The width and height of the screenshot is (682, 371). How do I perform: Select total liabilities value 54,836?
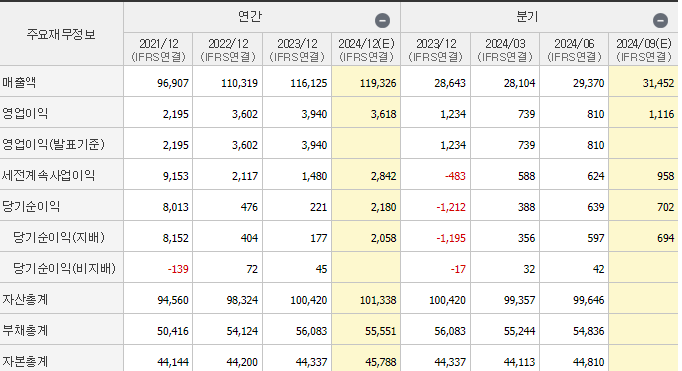[x=588, y=331]
